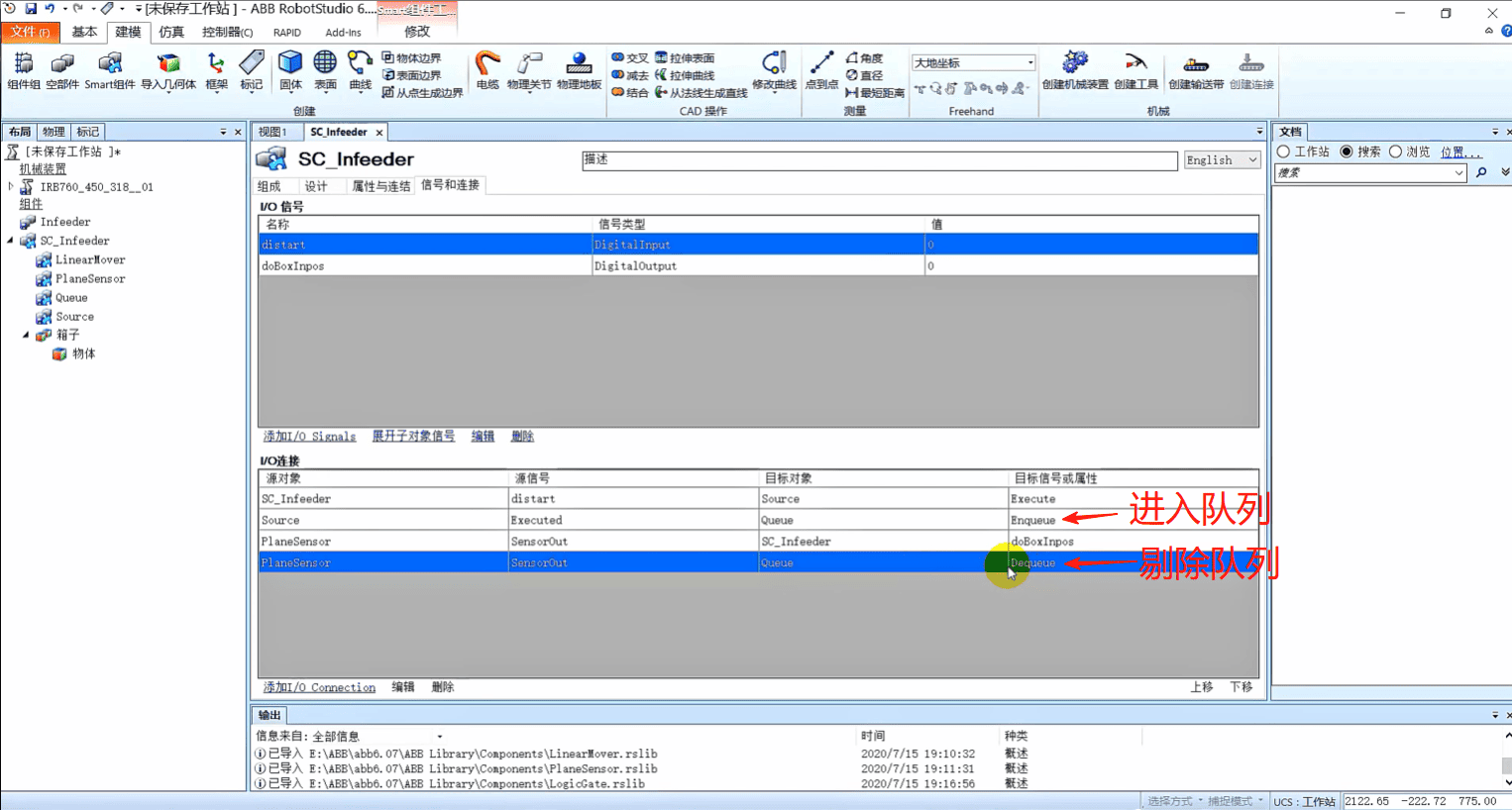Screen dimensions: 1512x810
Task: Click the 展开子对象信号 link
Action: (413, 436)
